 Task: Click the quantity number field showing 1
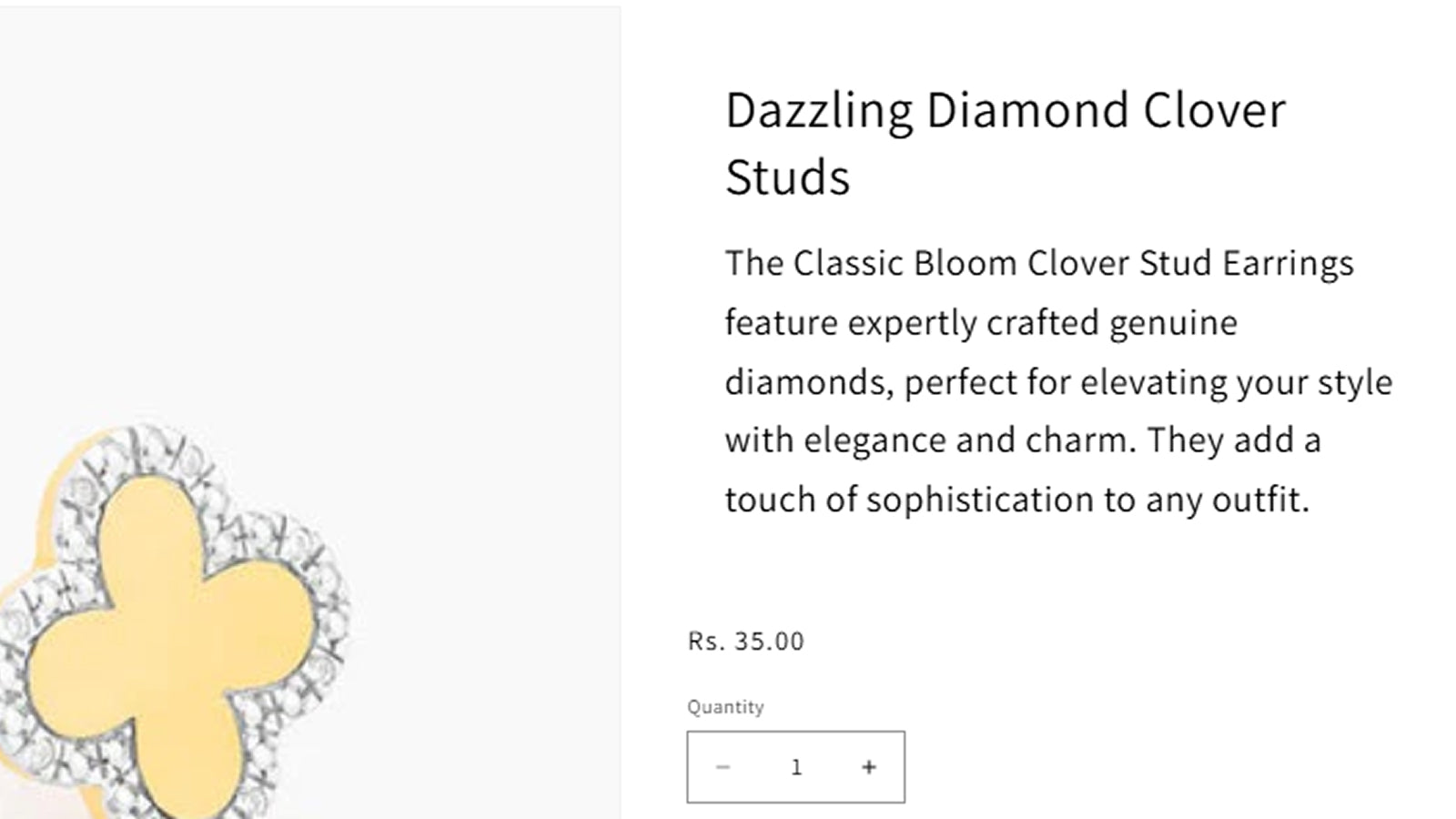click(796, 766)
